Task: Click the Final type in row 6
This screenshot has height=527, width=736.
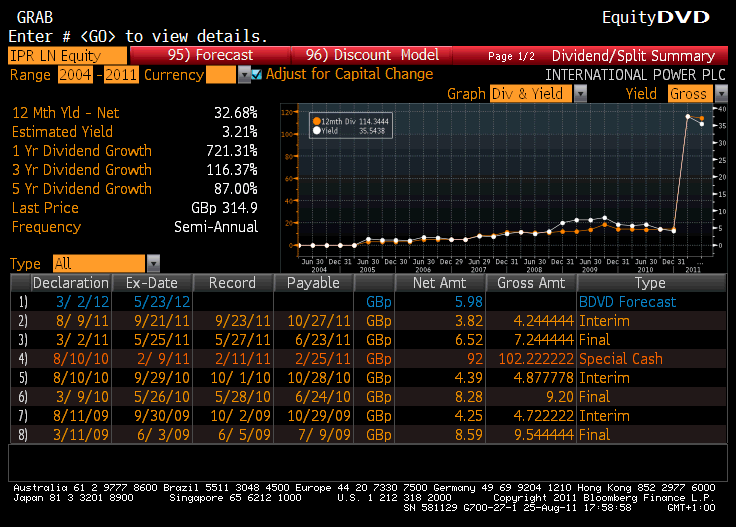Action: coord(594,397)
